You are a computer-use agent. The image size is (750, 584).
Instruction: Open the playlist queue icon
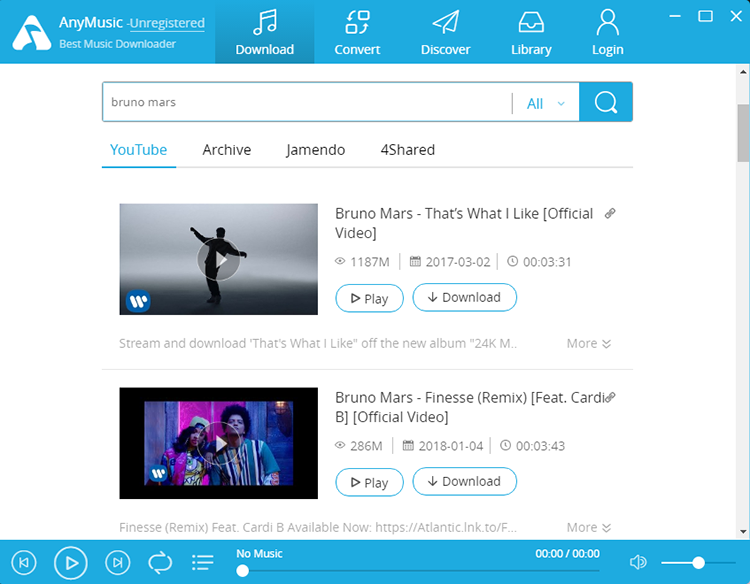point(202,562)
